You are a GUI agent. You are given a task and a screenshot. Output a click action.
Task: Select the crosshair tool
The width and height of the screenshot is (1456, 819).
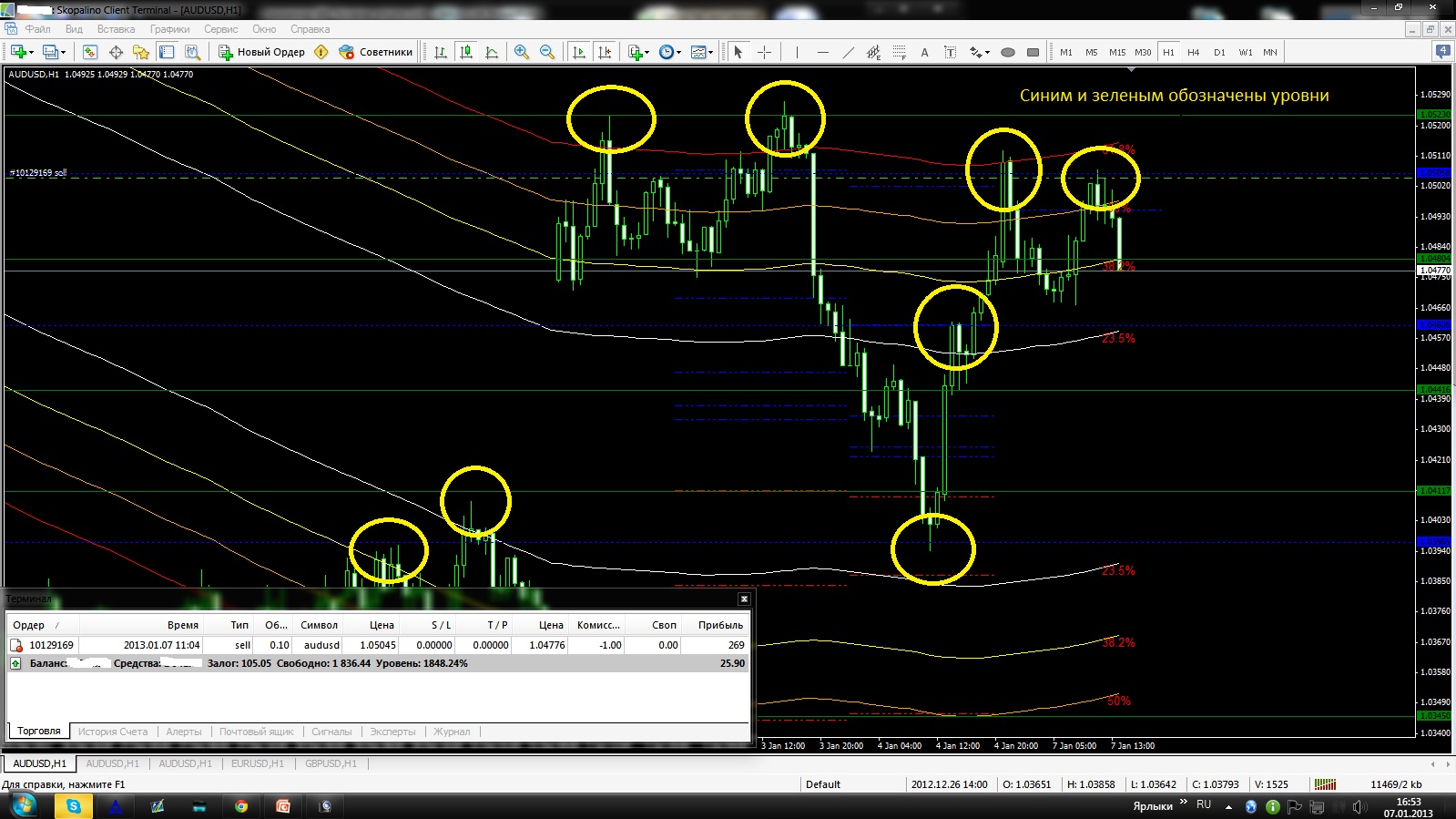pyautogui.click(x=764, y=52)
